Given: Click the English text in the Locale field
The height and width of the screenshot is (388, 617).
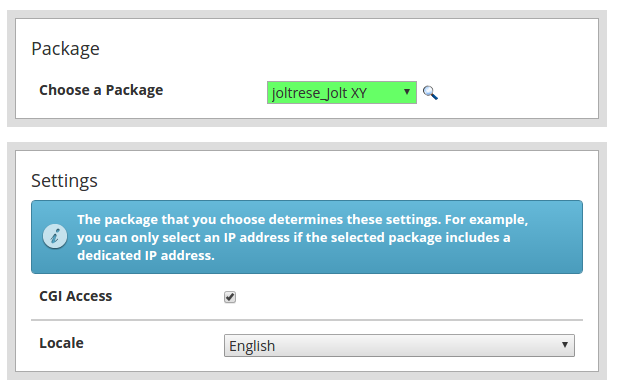Looking at the screenshot, I should click(x=252, y=346).
